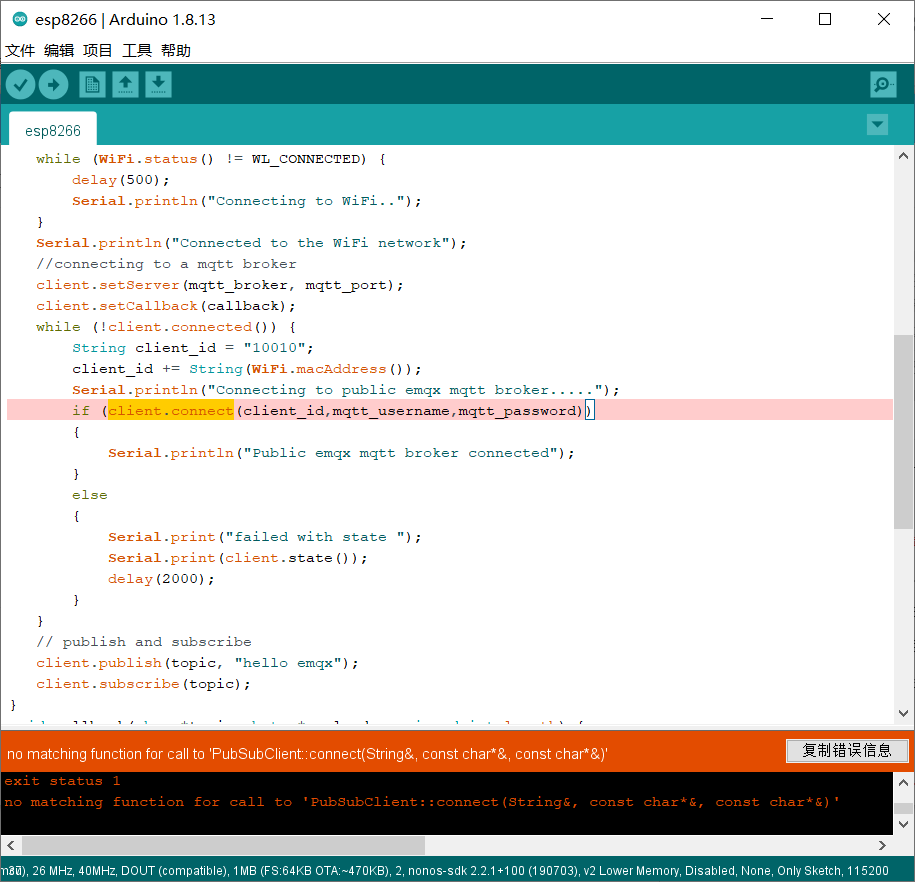Click 'client.setCallback(callback);' line

pyautogui.click(x=166, y=306)
